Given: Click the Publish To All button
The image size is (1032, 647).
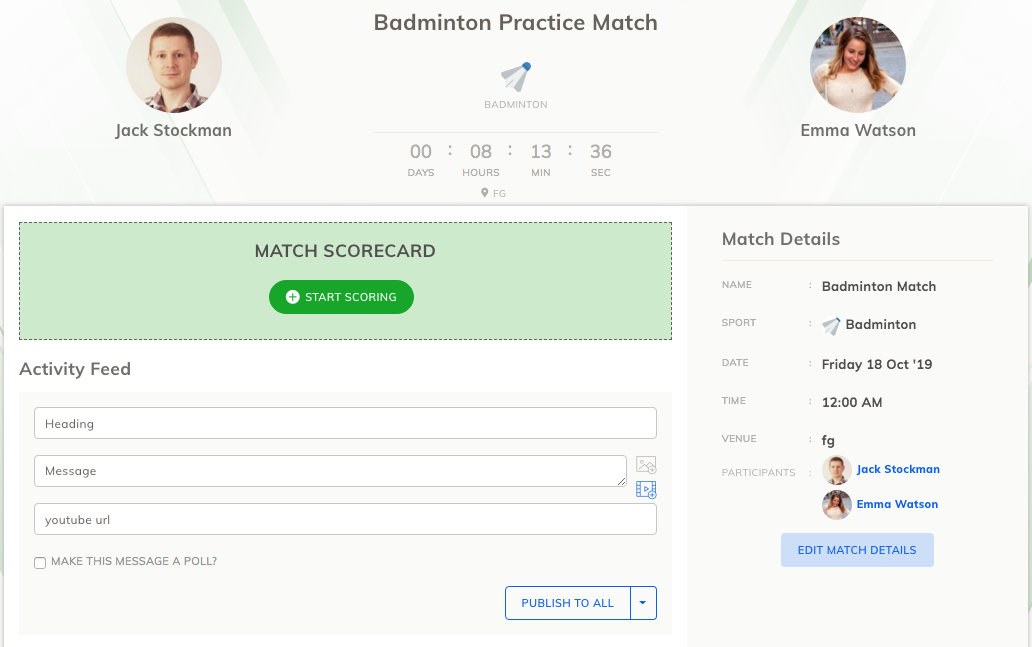Looking at the screenshot, I should pos(567,603).
